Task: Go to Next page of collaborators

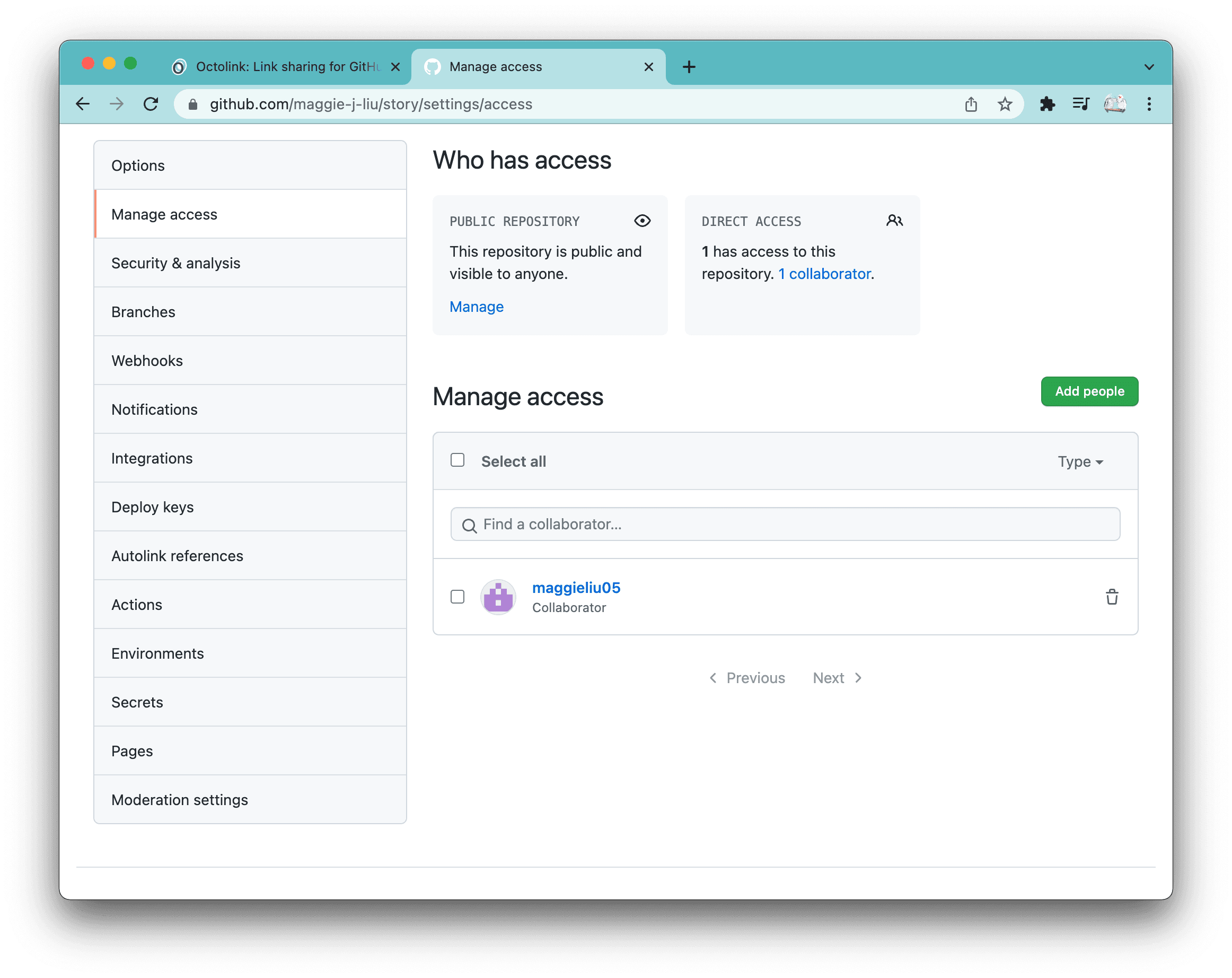Action: [838, 678]
